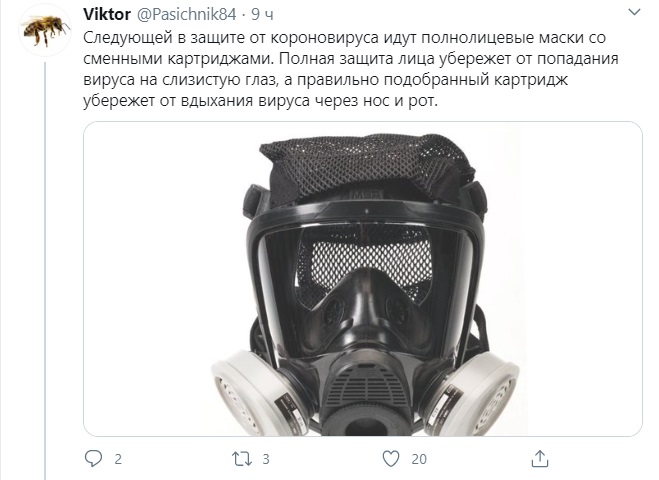
Task: Click the reply count 2
Action: (118, 459)
